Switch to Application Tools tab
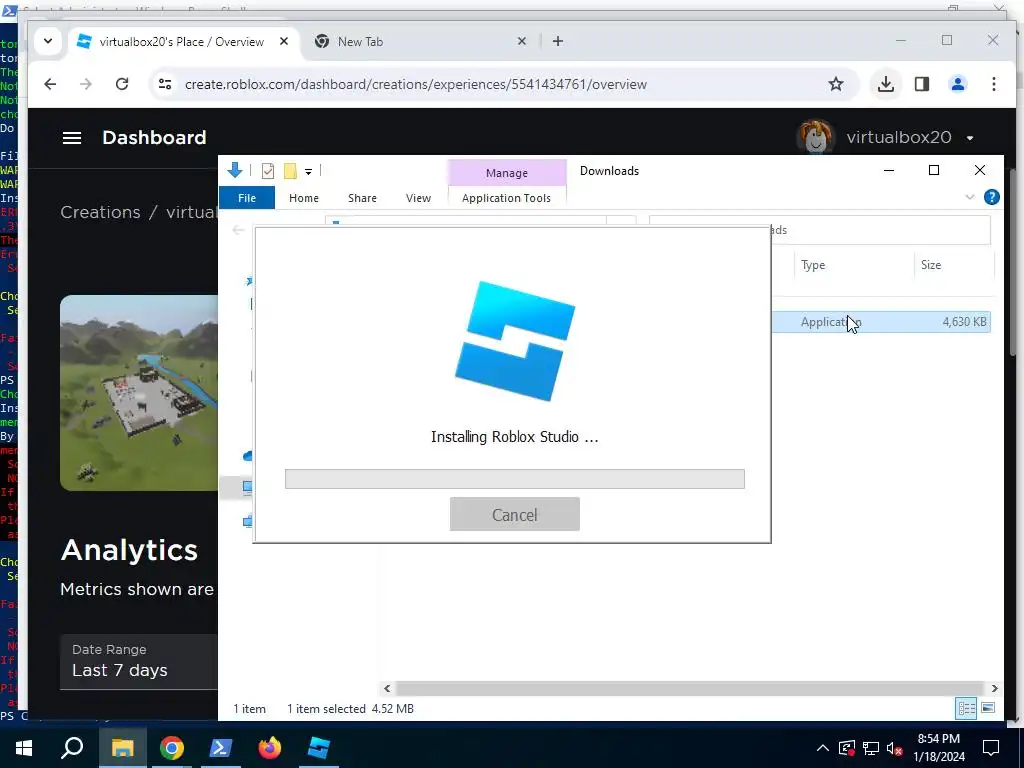 click(506, 198)
